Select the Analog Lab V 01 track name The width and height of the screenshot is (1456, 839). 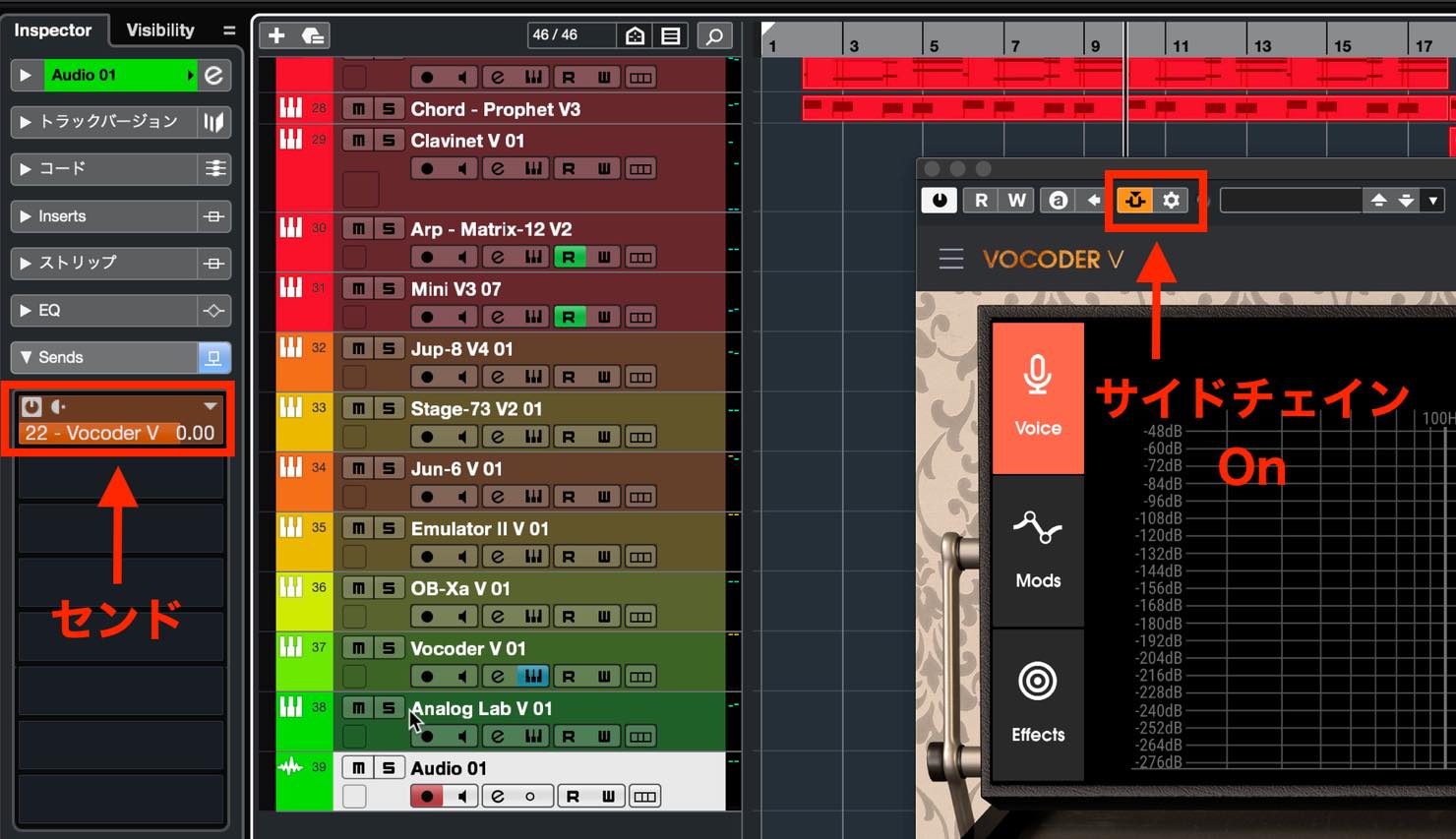coord(481,708)
